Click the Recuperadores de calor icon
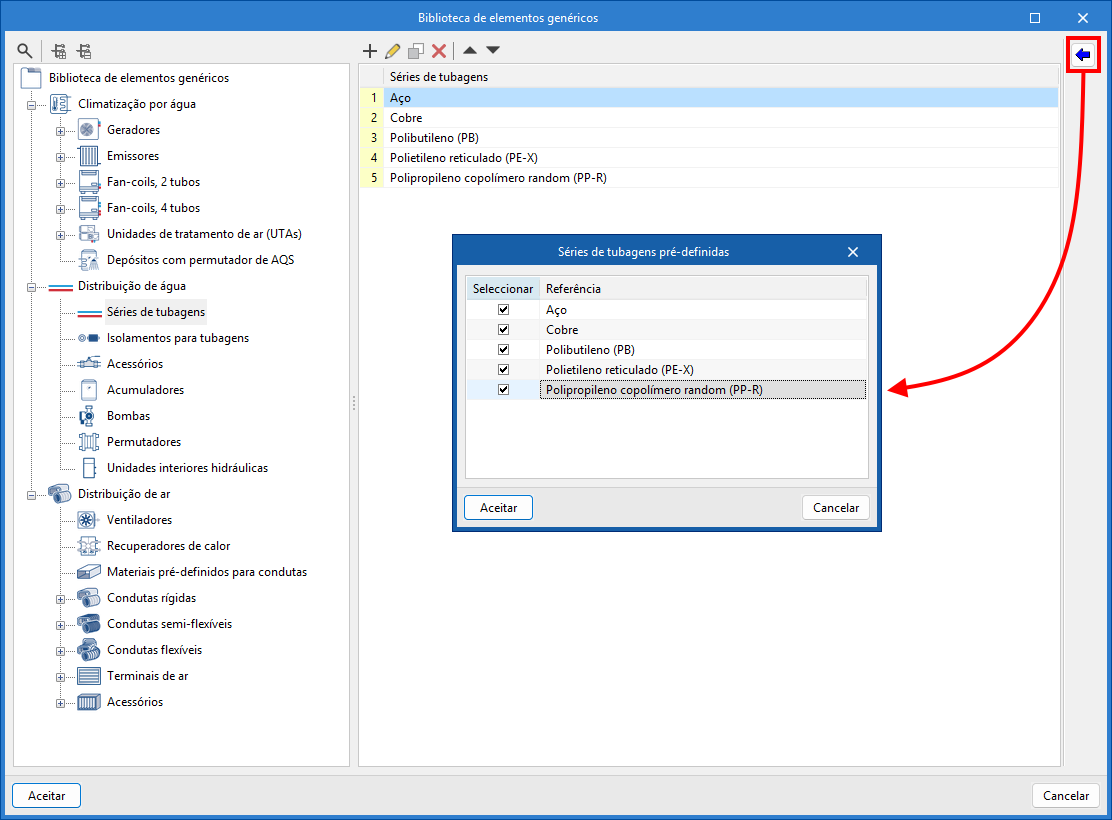Image resolution: width=1112 pixels, height=820 pixels. pos(88,546)
